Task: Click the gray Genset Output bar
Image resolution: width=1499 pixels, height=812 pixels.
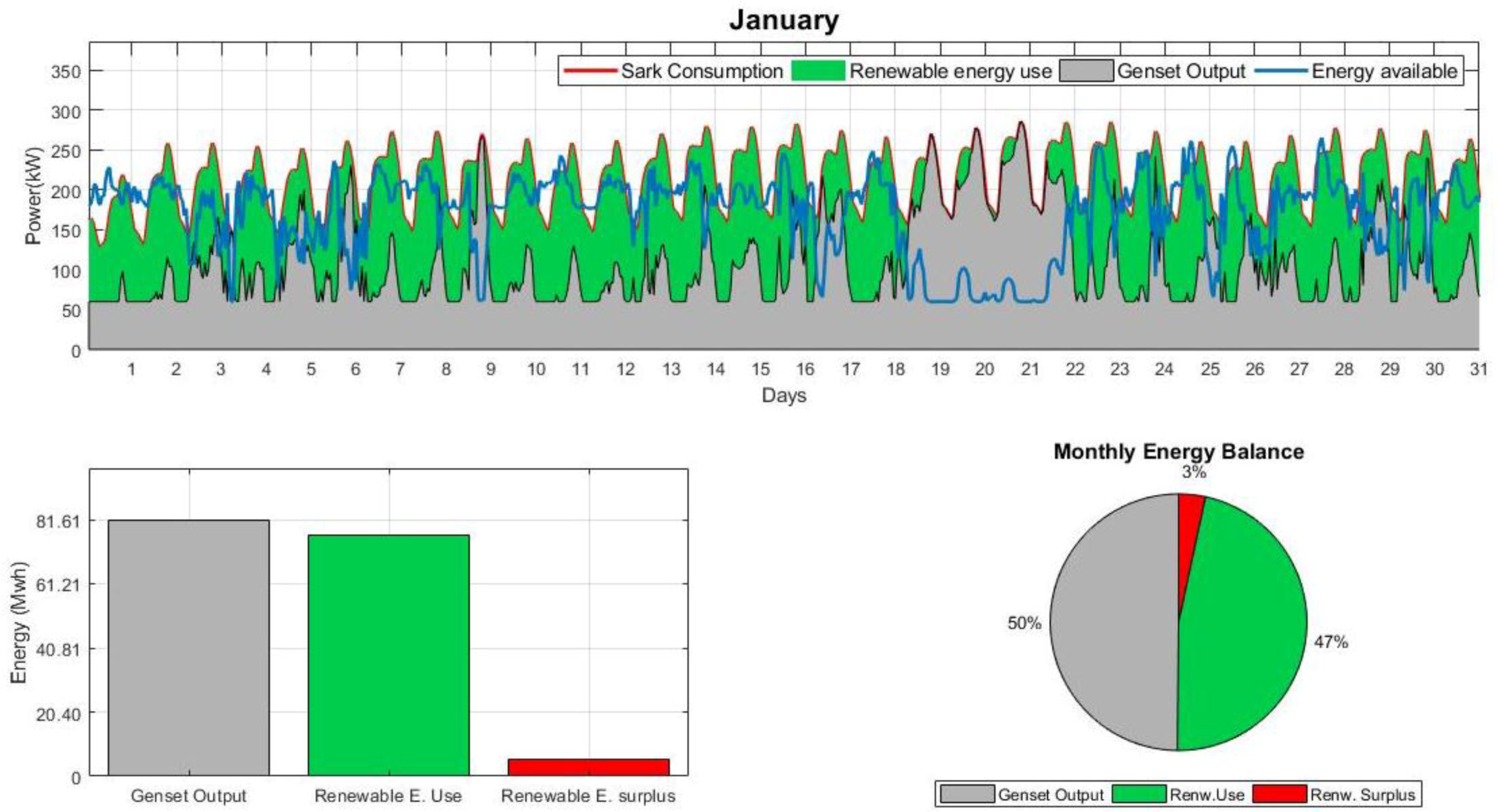Action: [188, 647]
